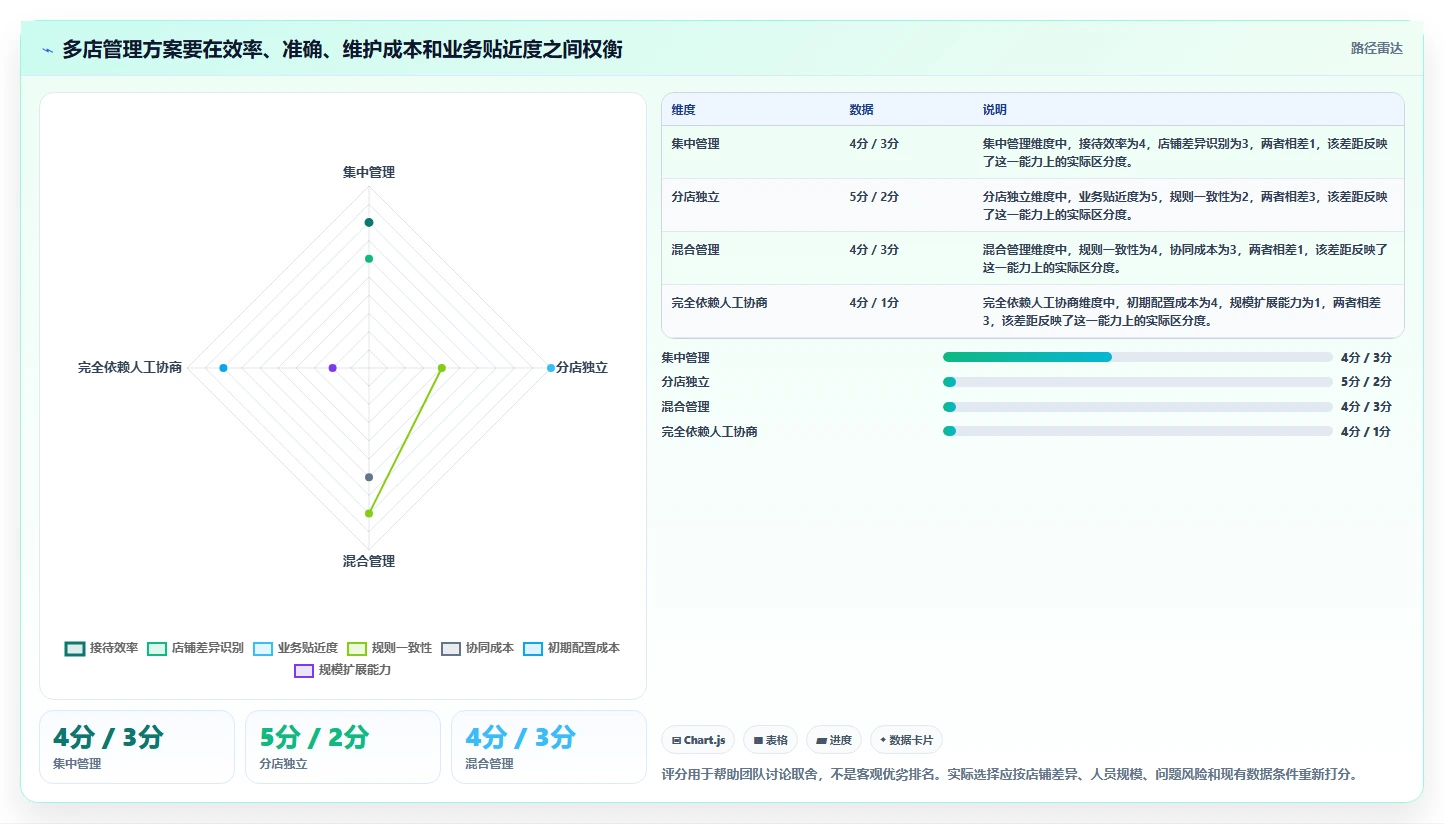Open the 分店独立 data card

[343, 747]
